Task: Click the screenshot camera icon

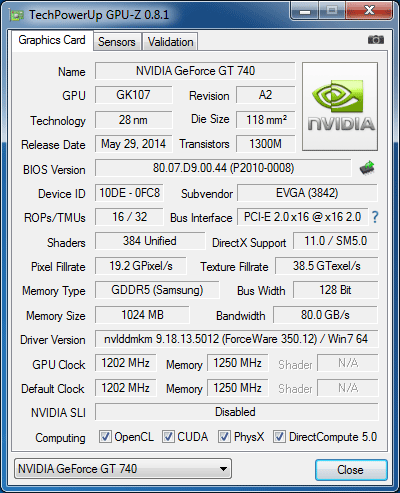Action: (x=376, y=40)
